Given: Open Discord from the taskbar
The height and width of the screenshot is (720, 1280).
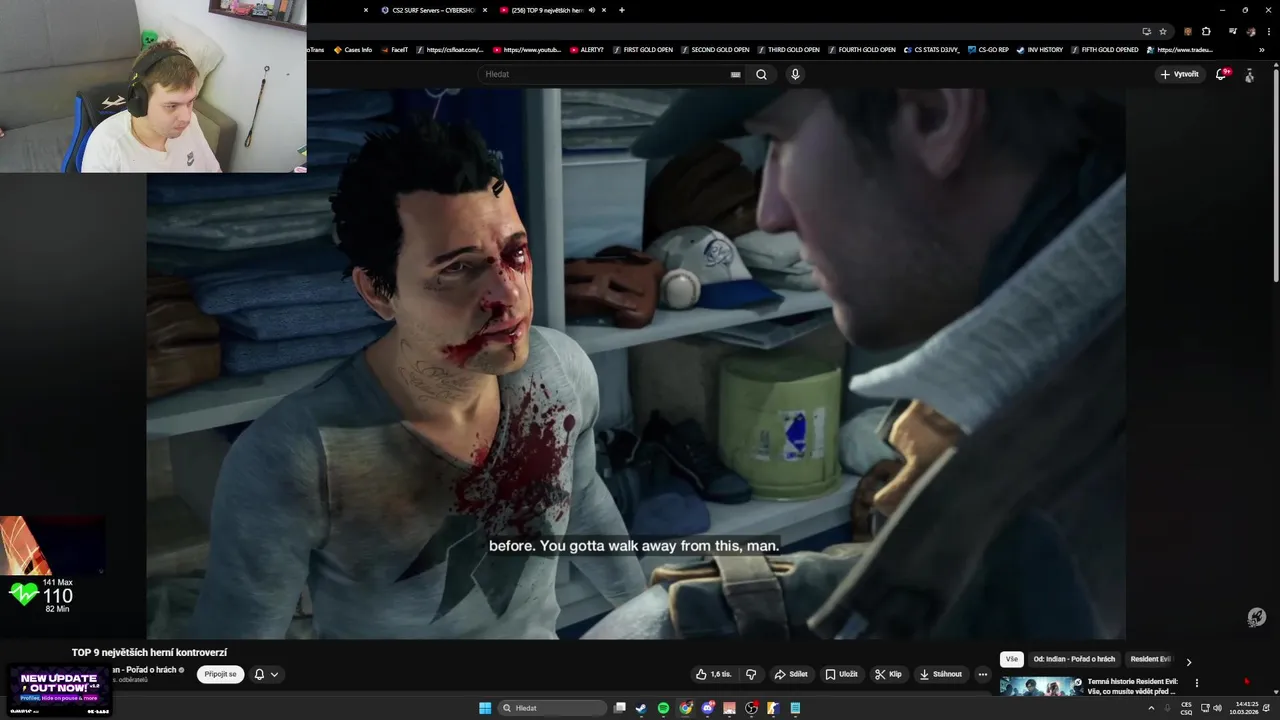Looking at the screenshot, I should click(708, 708).
